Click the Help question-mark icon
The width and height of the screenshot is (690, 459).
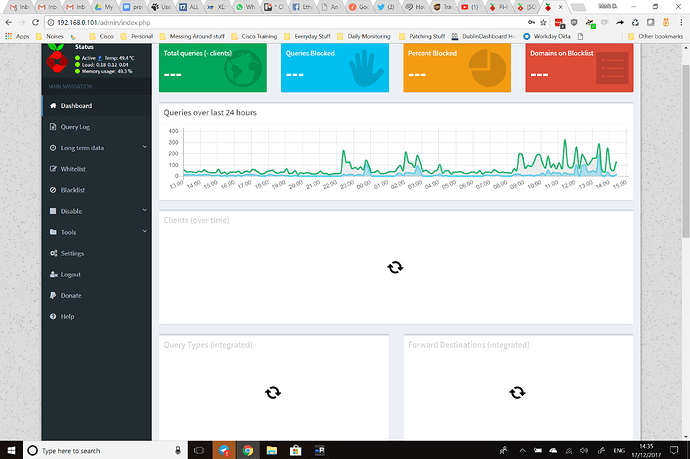53,316
